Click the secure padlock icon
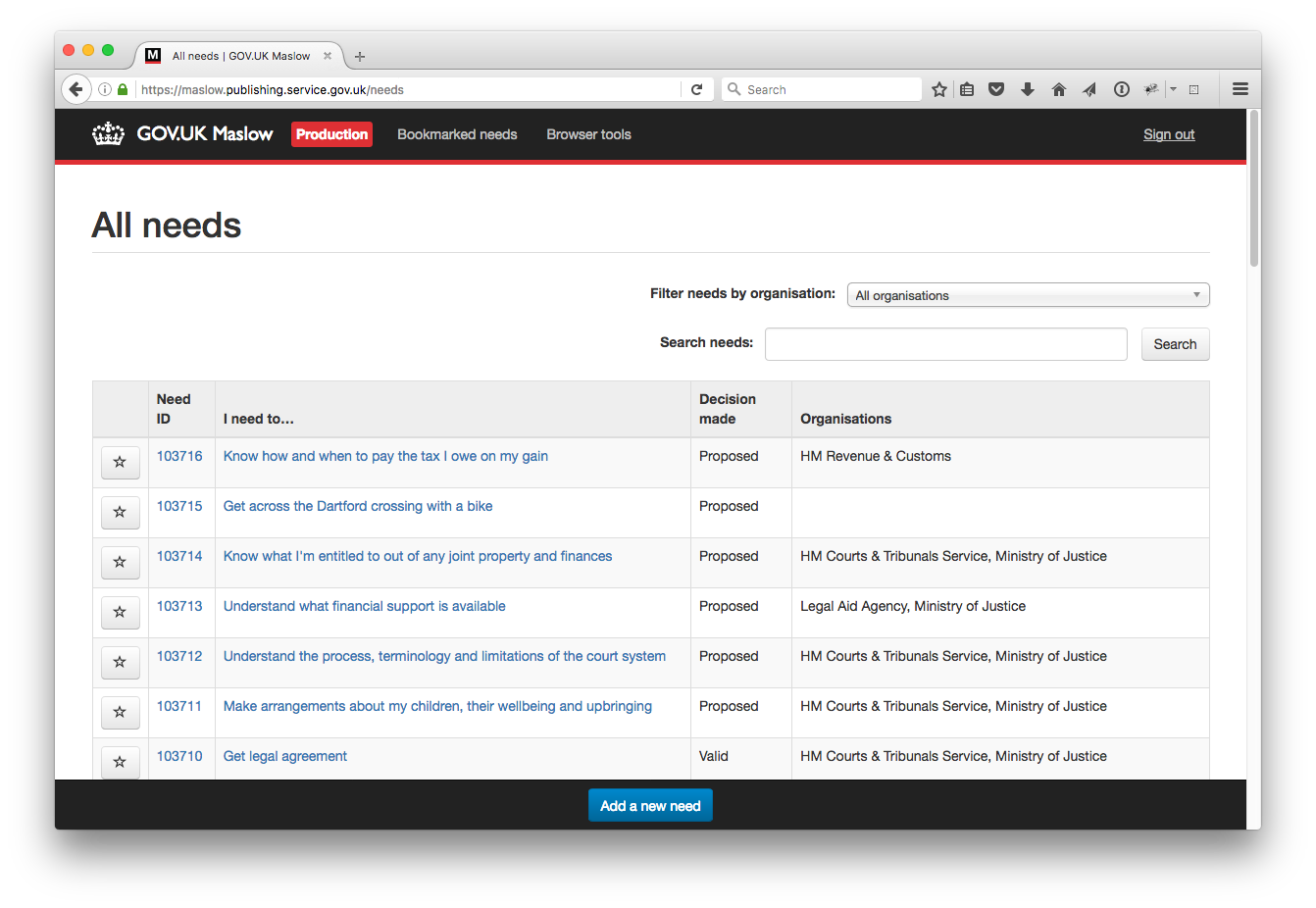The height and width of the screenshot is (908, 1316). click(x=123, y=89)
